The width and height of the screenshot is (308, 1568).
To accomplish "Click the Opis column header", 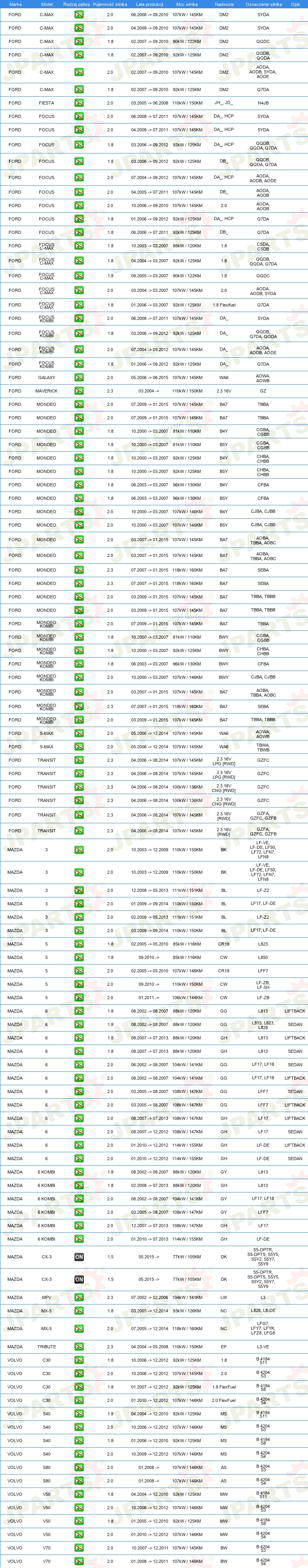I will tap(295, 4).
